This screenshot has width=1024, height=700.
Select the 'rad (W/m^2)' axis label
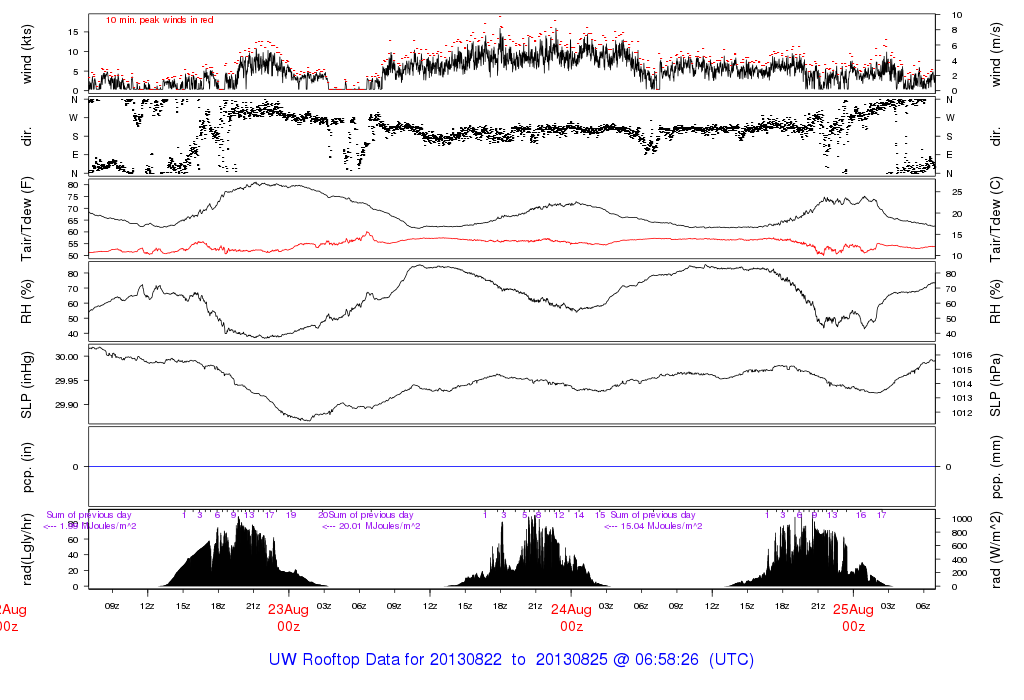point(995,549)
